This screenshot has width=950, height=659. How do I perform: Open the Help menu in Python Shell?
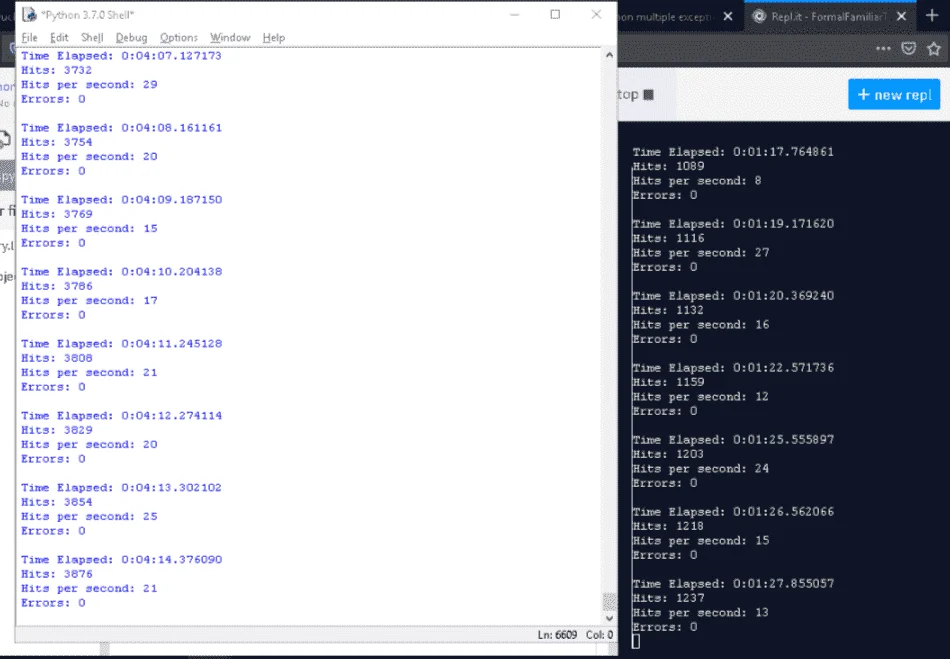tap(274, 38)
